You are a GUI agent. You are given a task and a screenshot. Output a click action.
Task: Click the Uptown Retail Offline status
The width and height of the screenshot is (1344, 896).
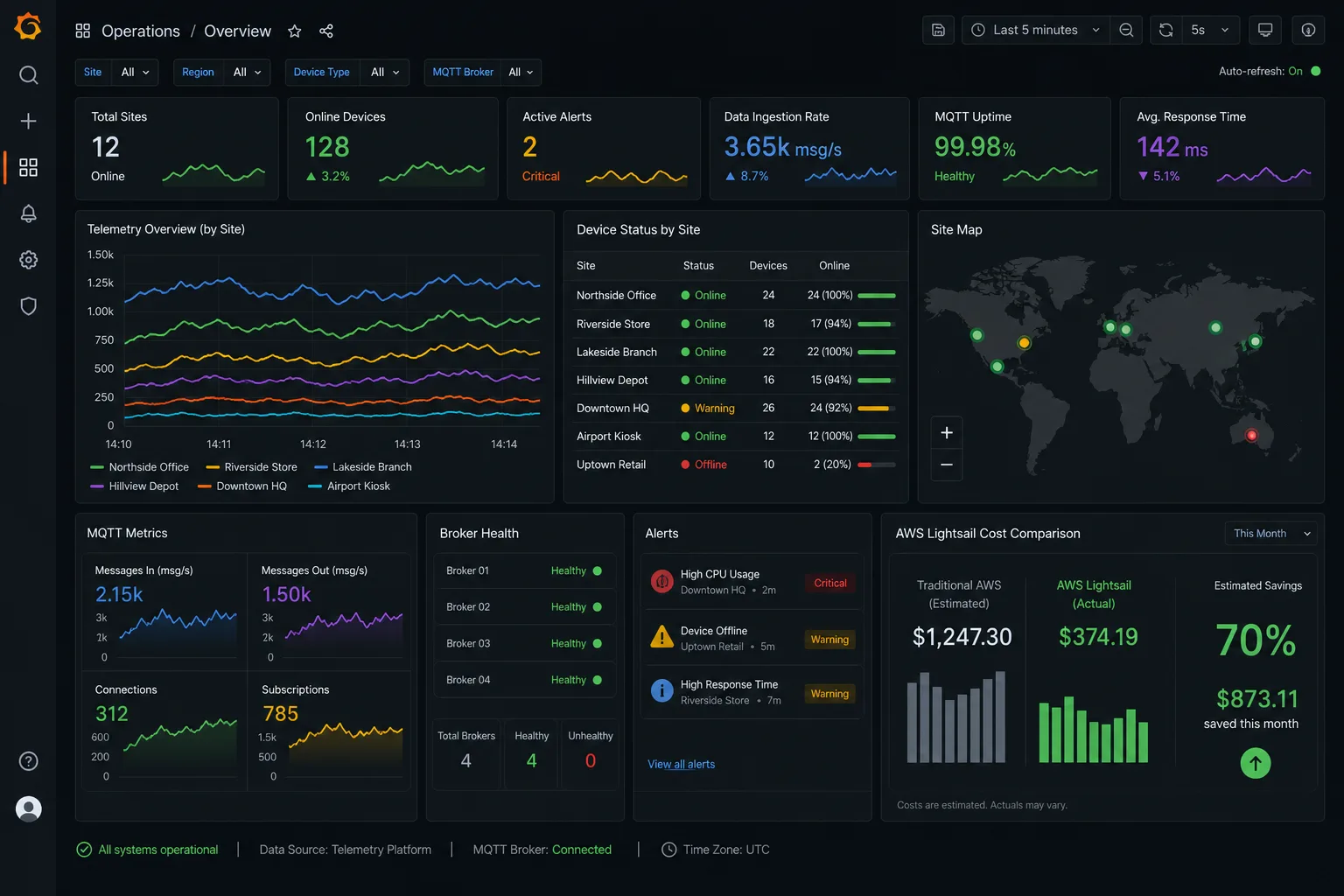704,465
